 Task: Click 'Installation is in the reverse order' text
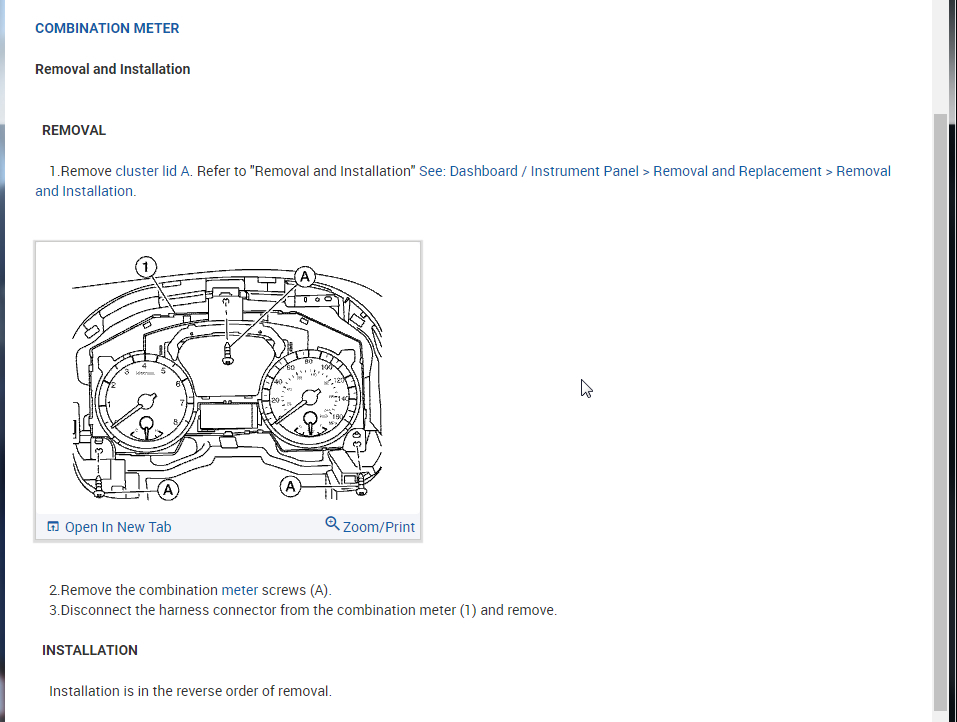[190, 691]
